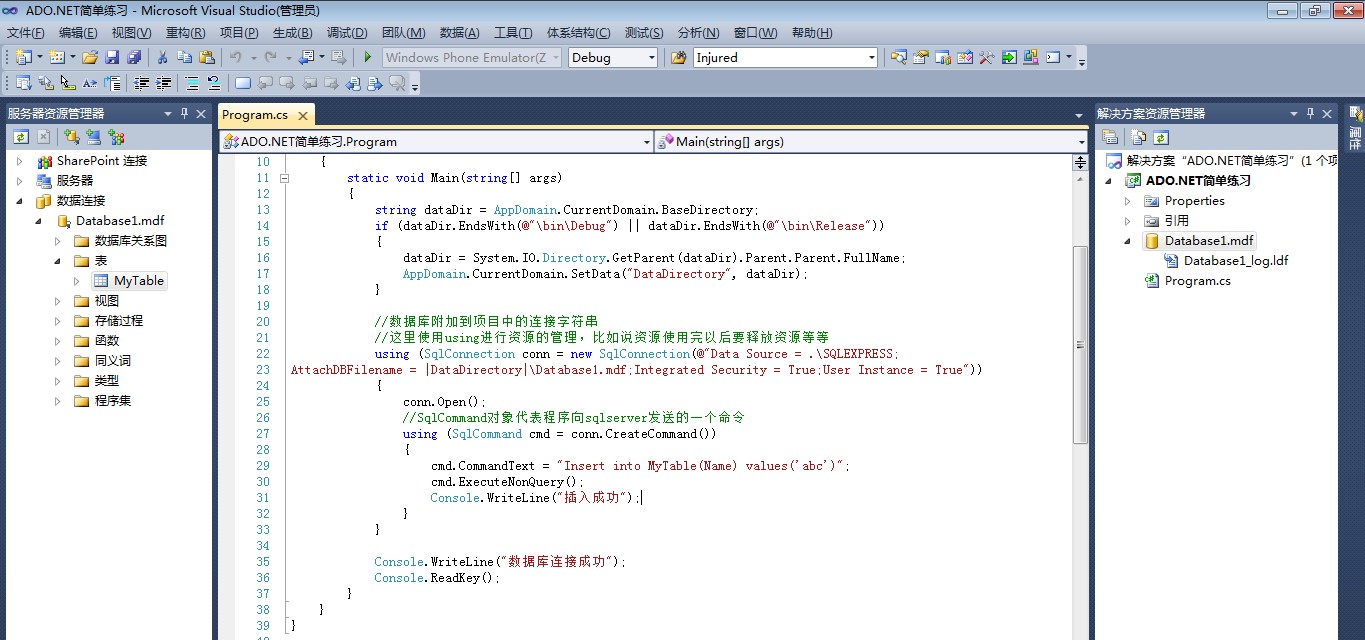Screen dimensions: 1365x640
Task: Toggle a bookmark on the current line
Action: [x=243, y=84]
